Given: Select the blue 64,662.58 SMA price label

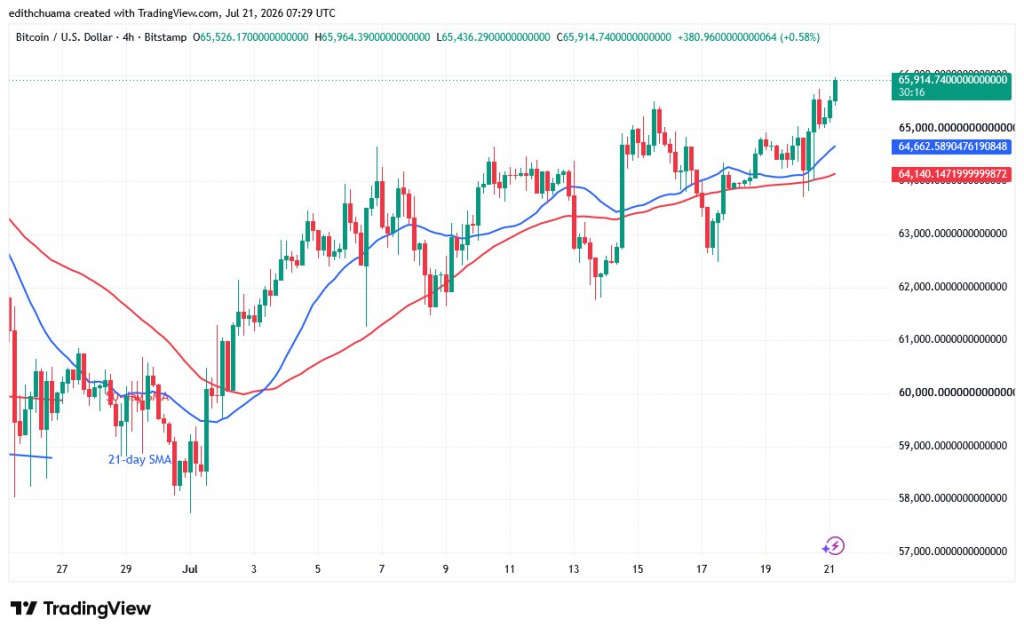Looking at the screenshot, I should click(951, 146).
